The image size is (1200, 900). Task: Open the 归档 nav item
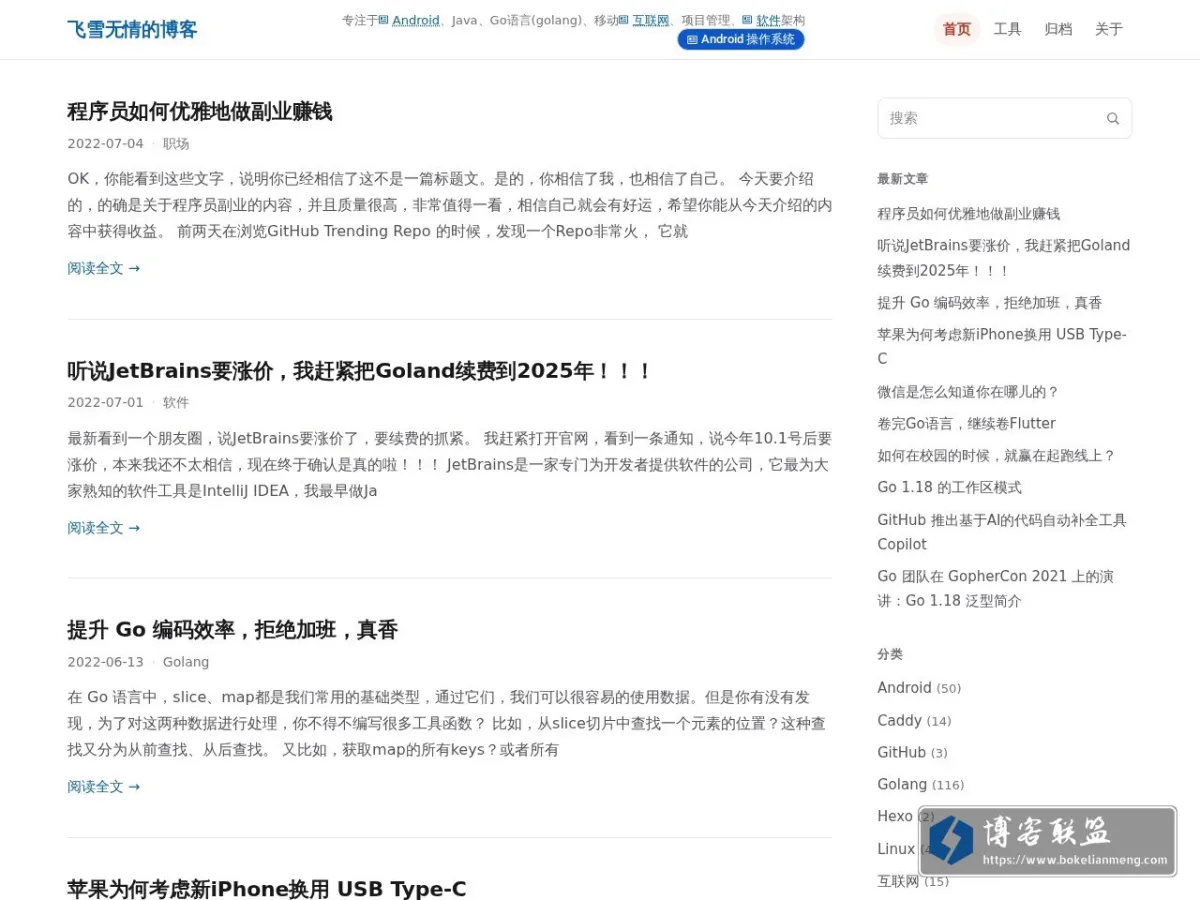[1058, 29]
